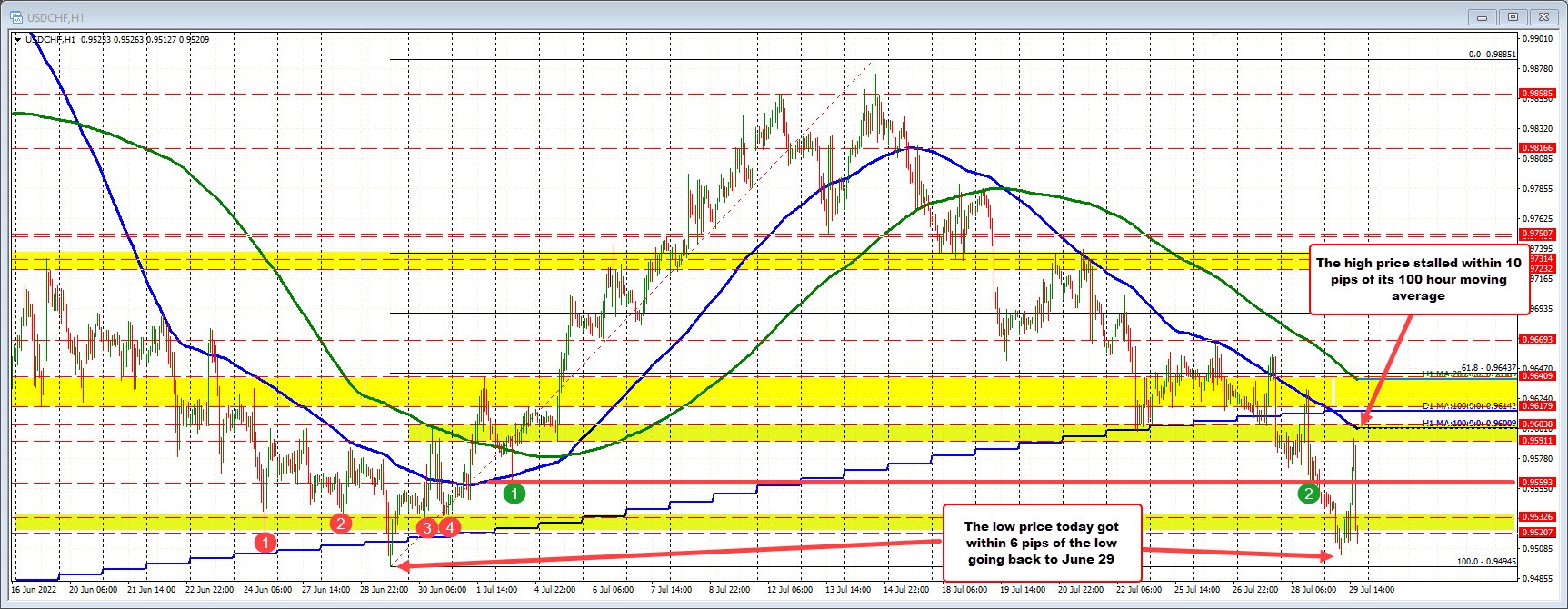This screenshot has height=609, width=1568.
Task: Click the H1 MA:100 0.96009 indicator label
Action: coord(1470,423)
